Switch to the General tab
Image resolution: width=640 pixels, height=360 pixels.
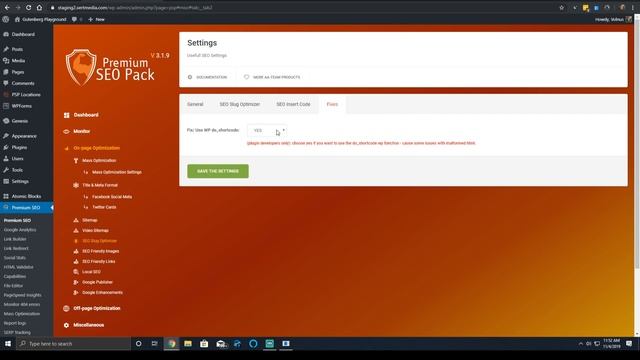coord(195,104)
